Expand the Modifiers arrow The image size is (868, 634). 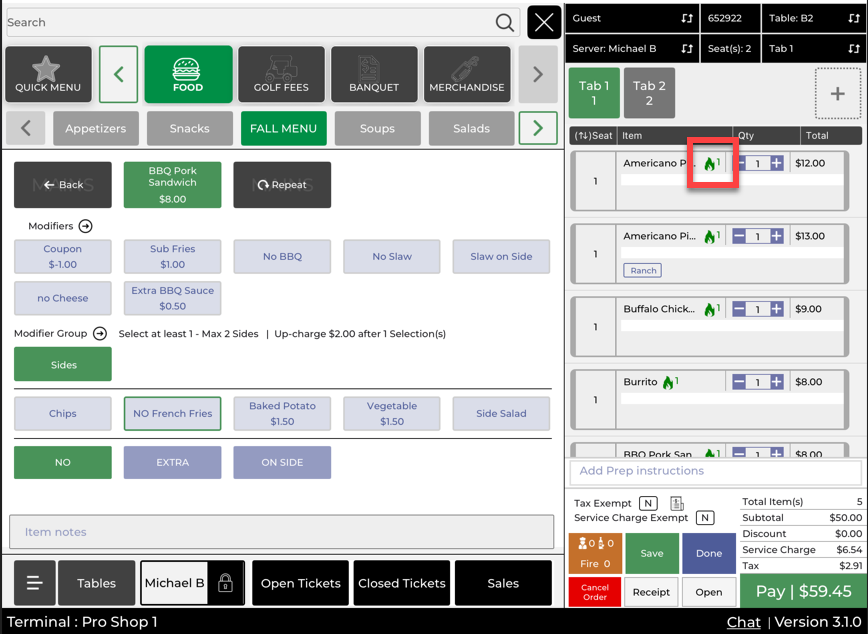pos(86,226)
